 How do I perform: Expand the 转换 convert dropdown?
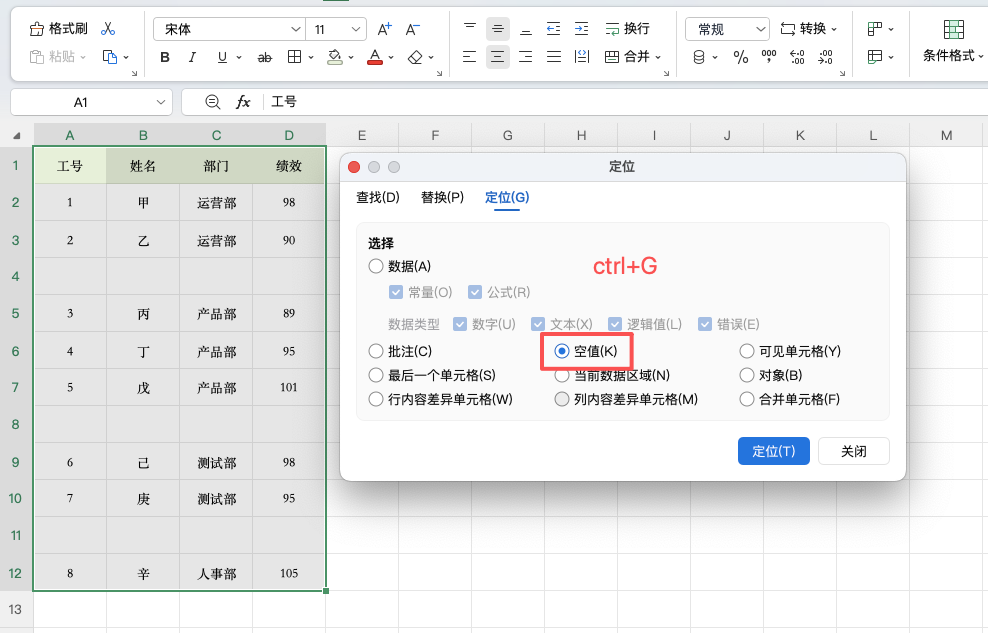834,29
